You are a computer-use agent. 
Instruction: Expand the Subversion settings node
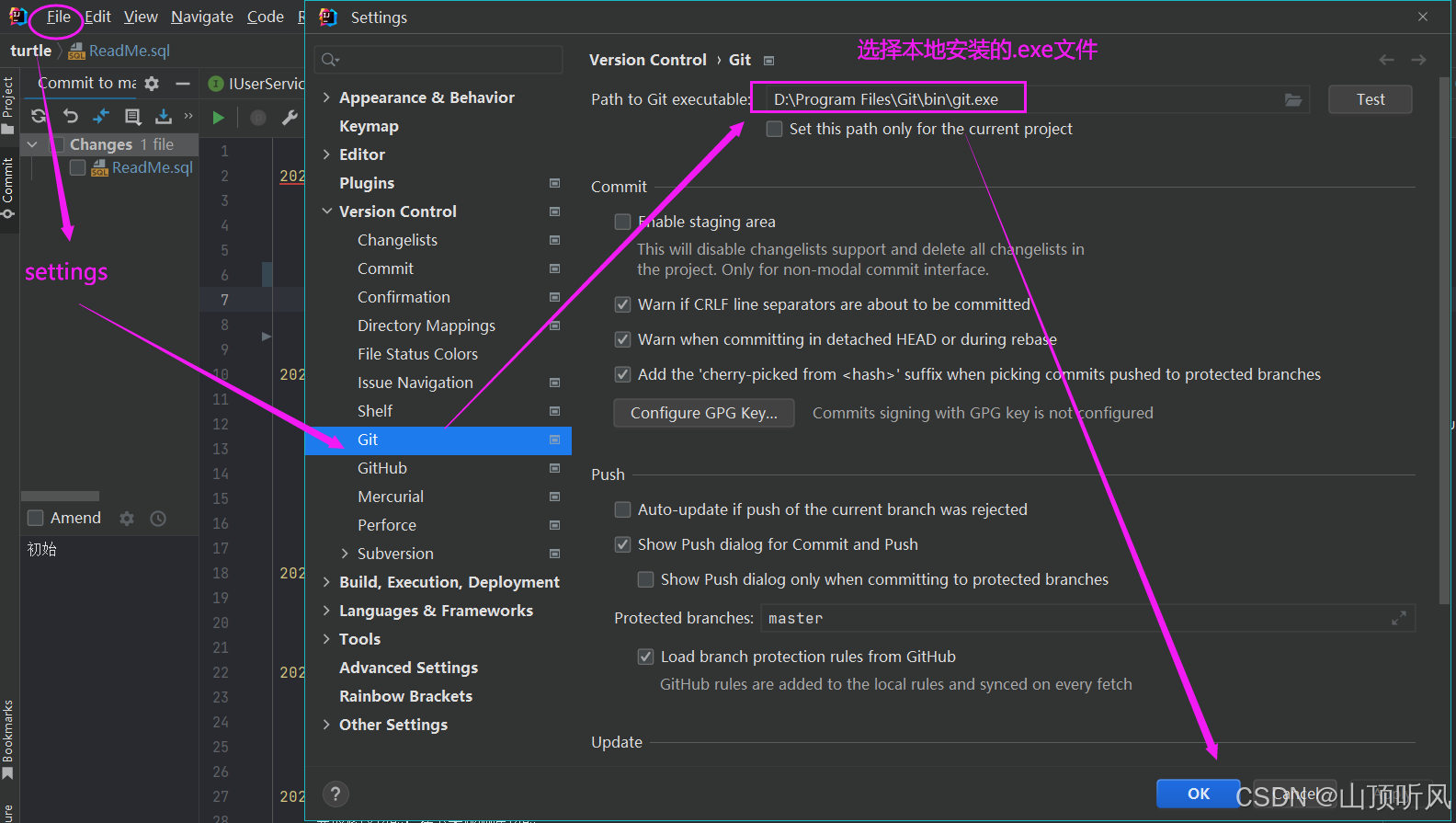tap(345, 554)
